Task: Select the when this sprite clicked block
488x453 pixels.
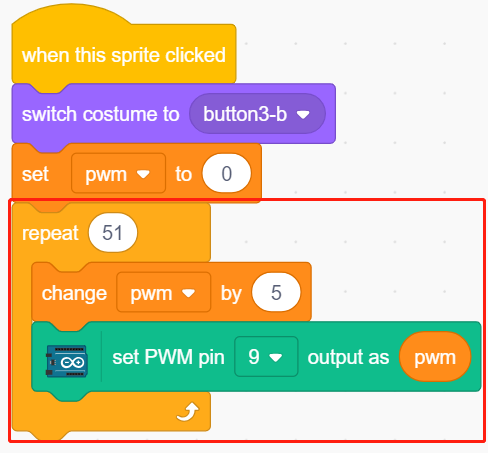Action: coord(124,55)
